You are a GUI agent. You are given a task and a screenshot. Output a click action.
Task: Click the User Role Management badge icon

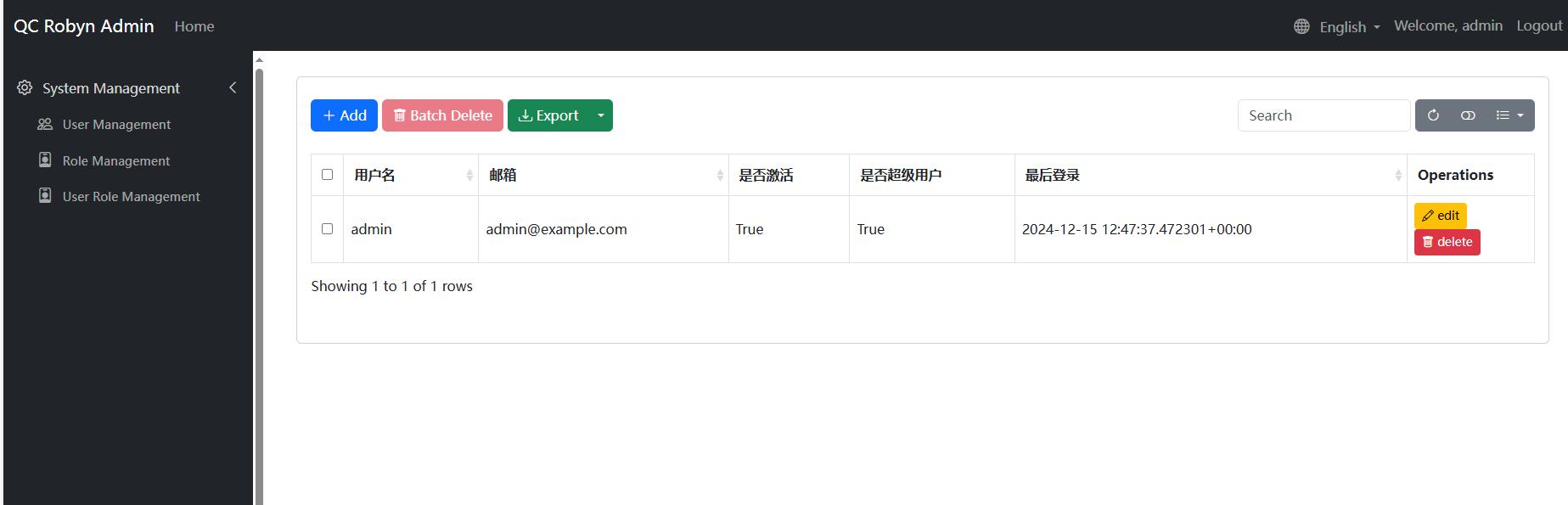(x=45, y=196)
